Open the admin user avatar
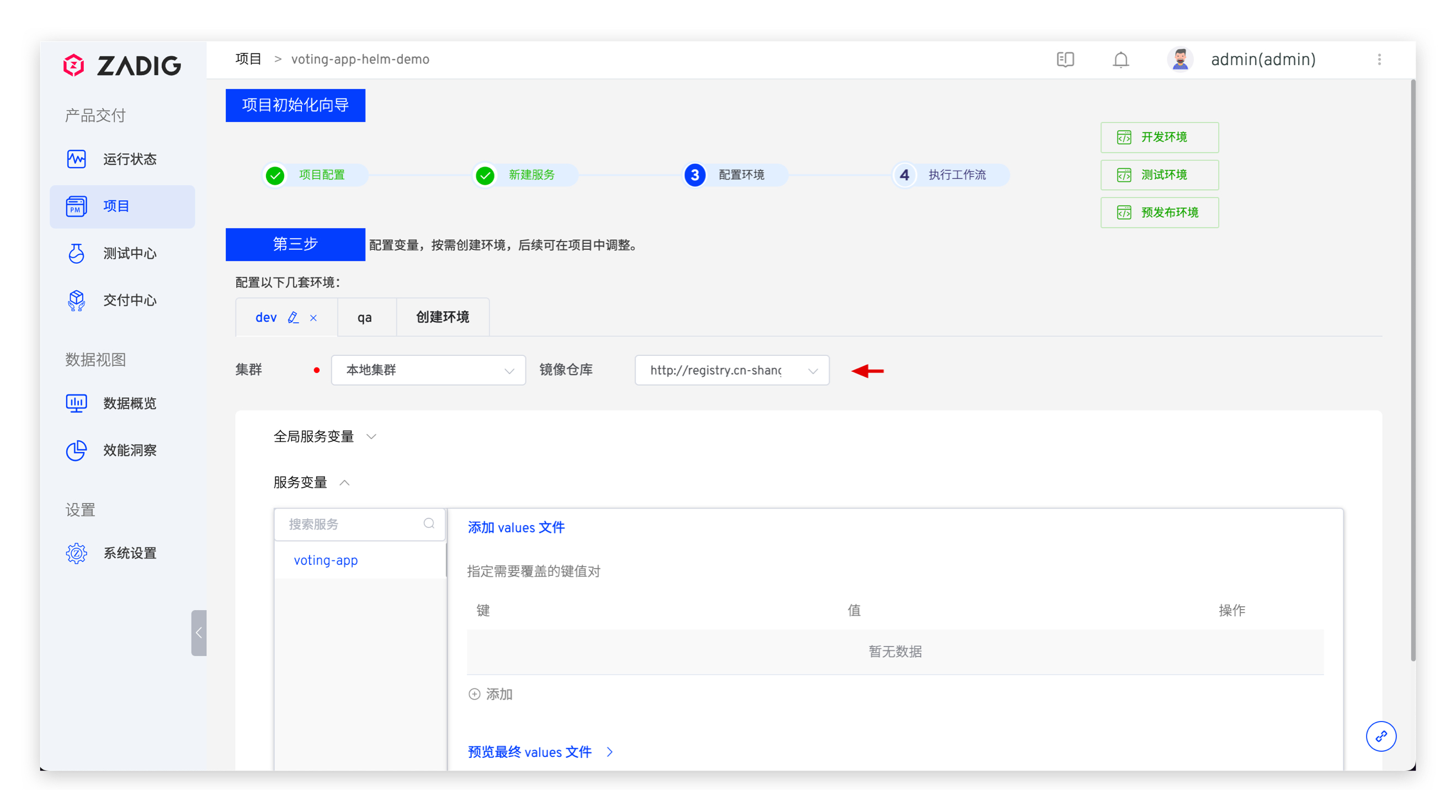 pyautogui.click(x=1179, y=60)
